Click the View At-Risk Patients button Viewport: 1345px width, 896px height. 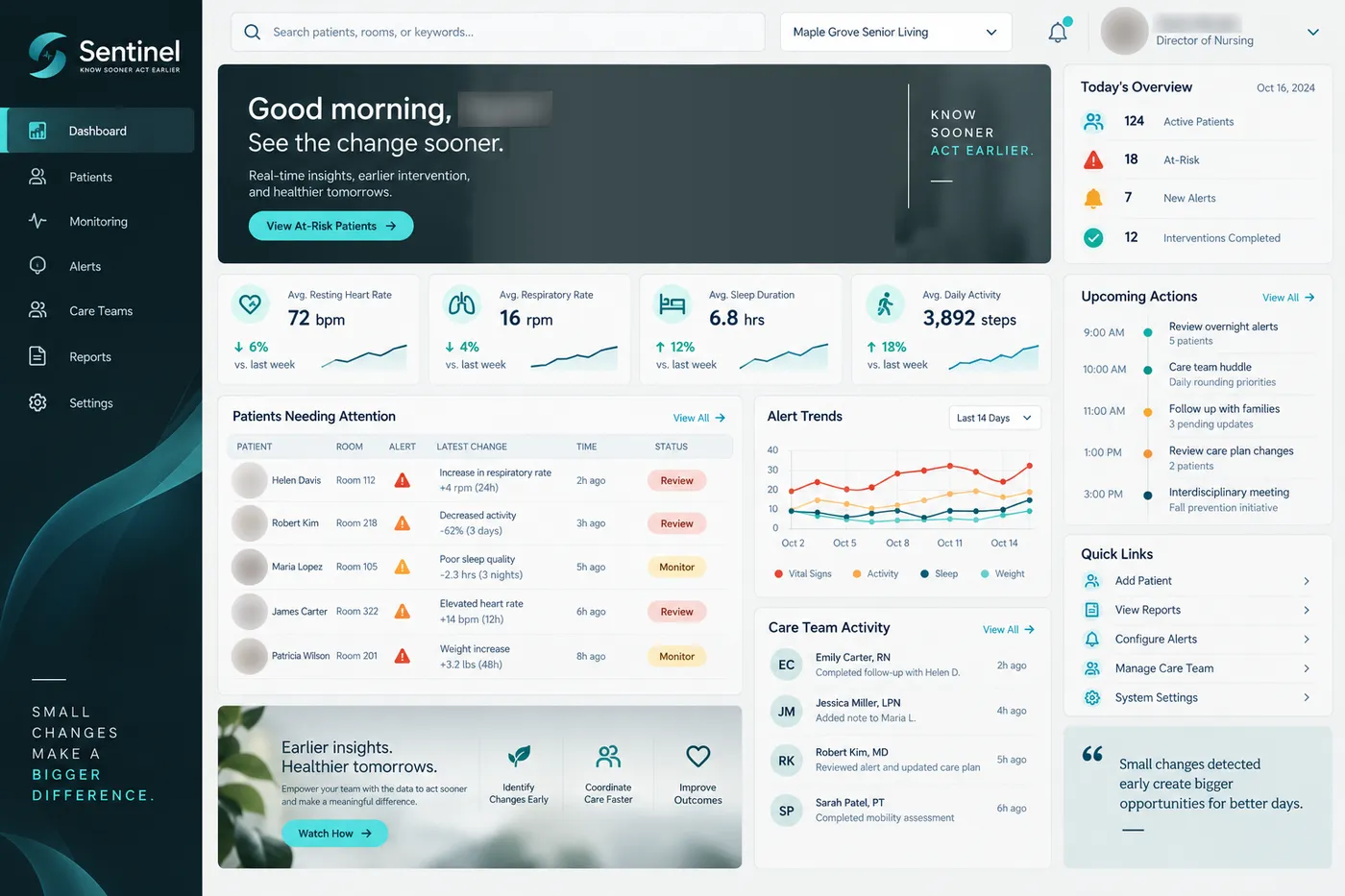(x=331, y=226)
